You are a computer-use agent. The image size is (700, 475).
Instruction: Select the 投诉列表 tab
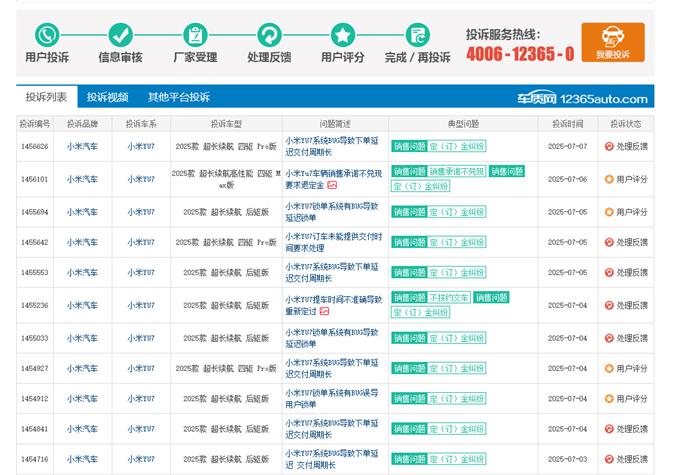[x=46, y=97]
